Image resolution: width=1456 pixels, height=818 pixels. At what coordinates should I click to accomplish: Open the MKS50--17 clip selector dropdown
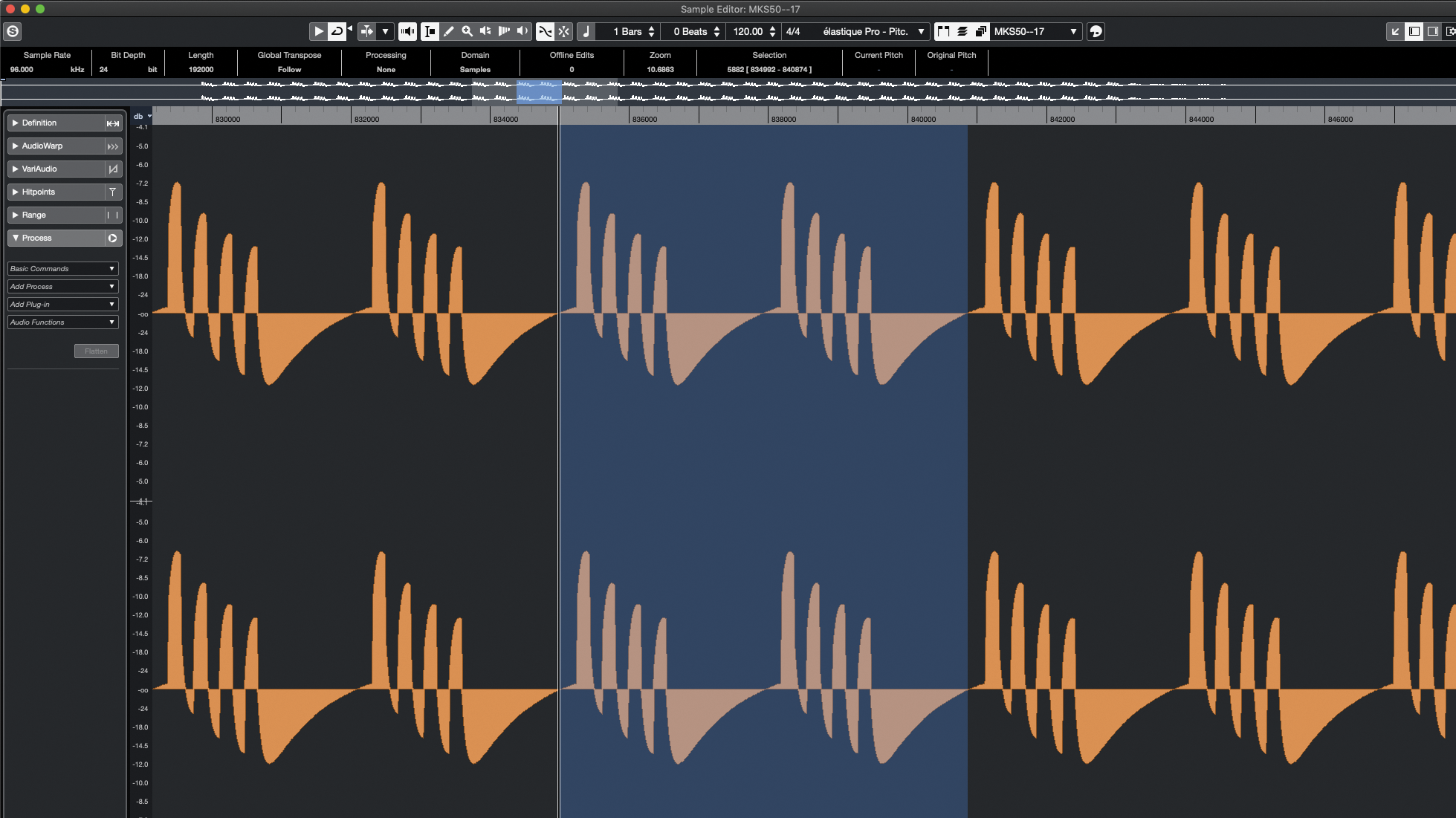pos(1035,31)
